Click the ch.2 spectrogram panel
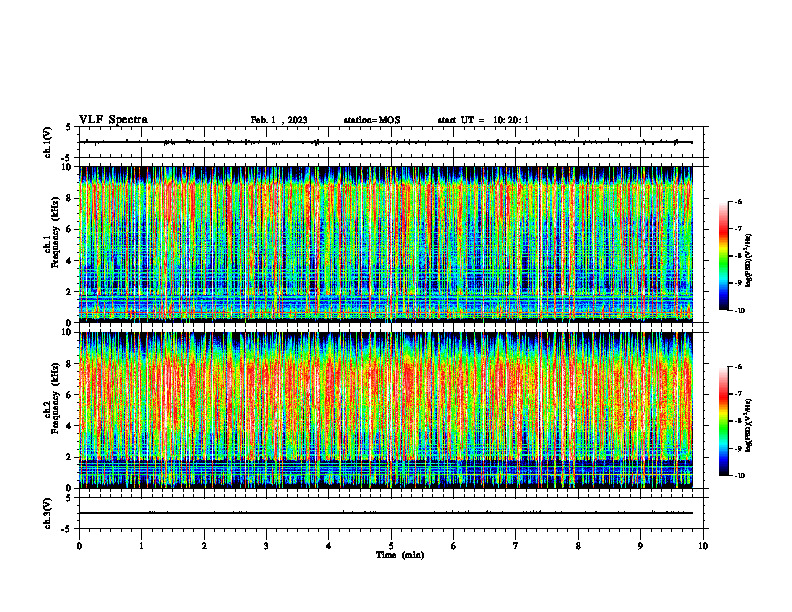 pos(386,410)
